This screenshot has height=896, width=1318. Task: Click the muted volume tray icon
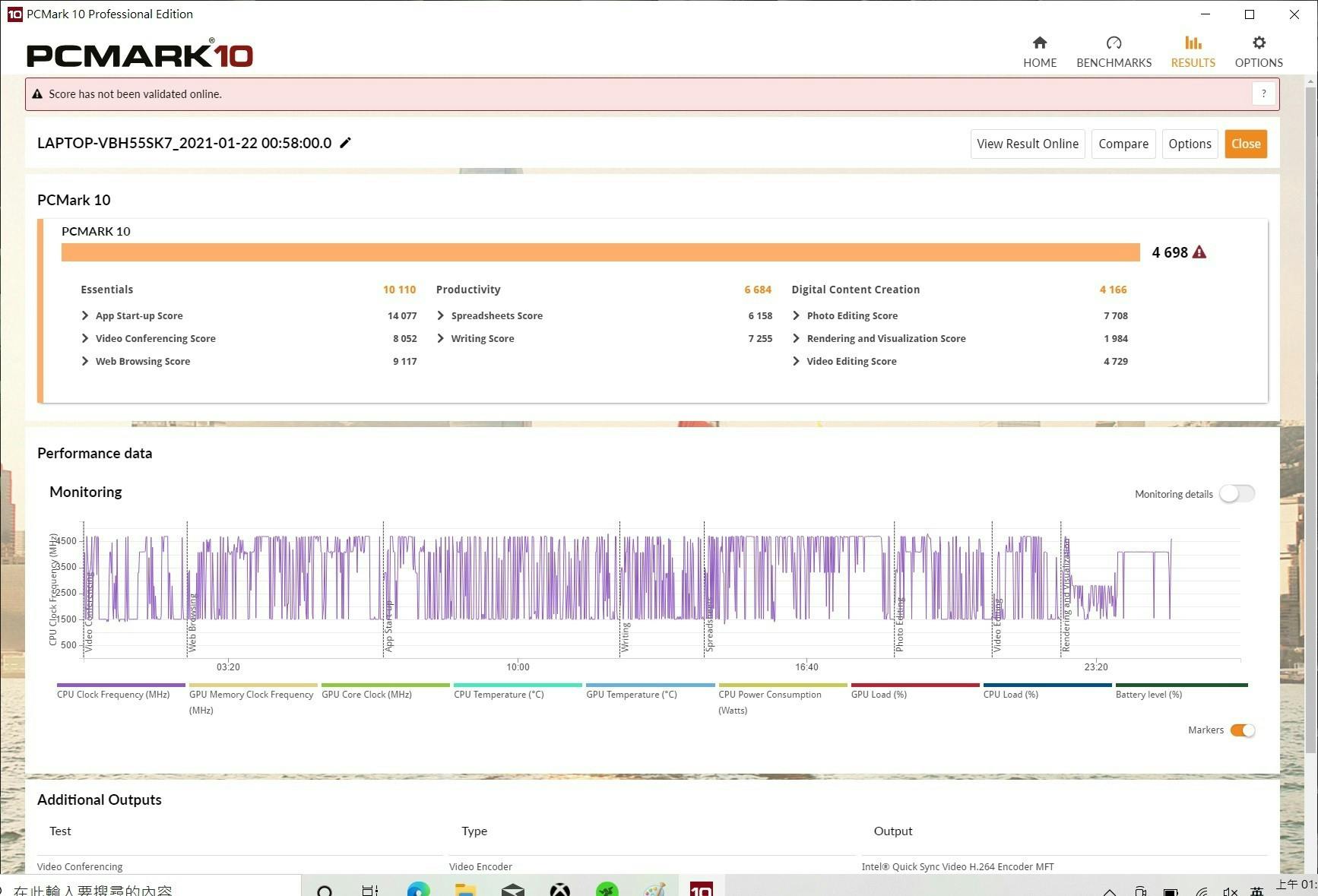pyautogui.click(x=1231, y=891)
